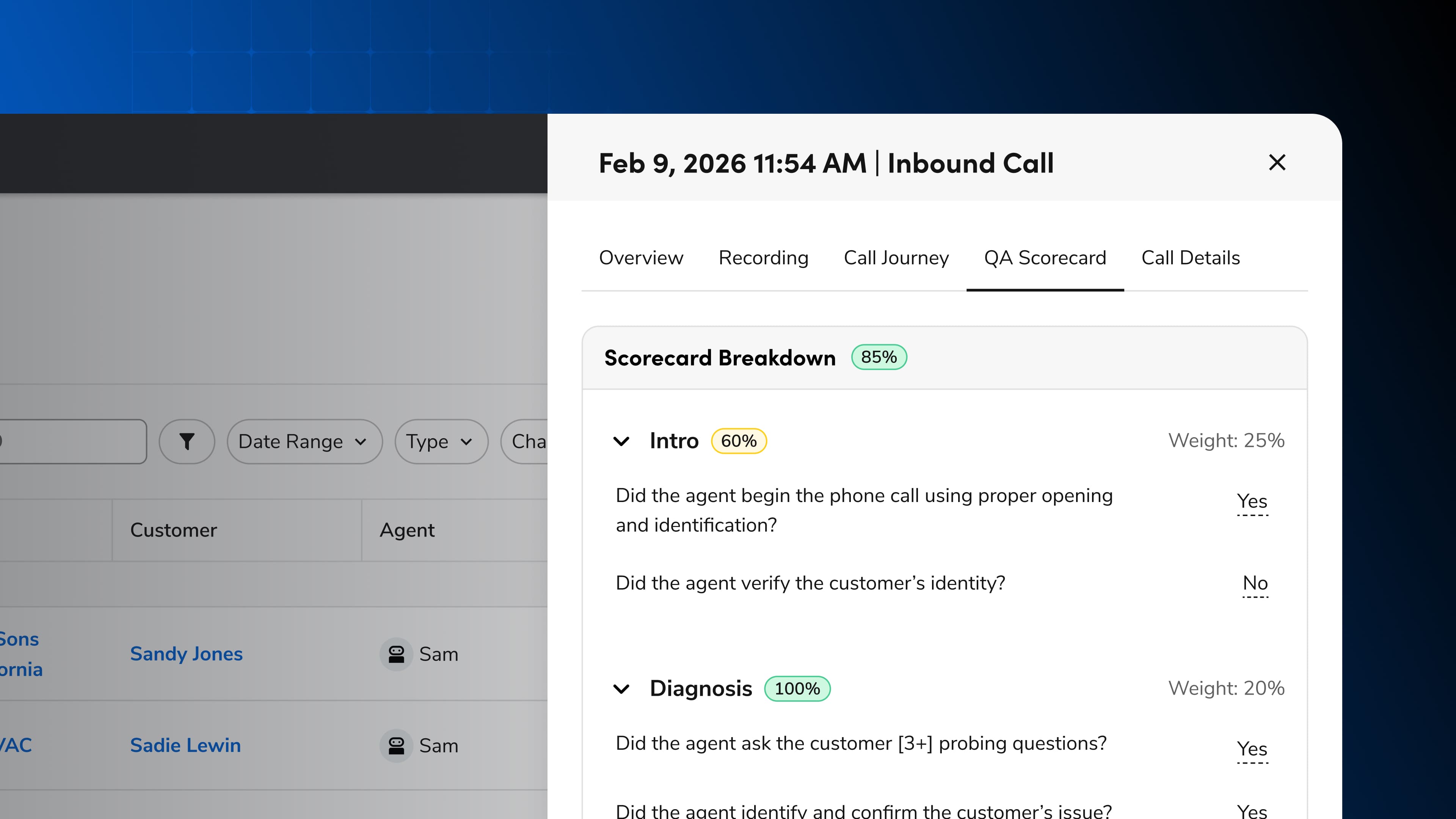The image size is (1456, 819).
Task: Switch to the Recording tab
Action: click(763, 258)
